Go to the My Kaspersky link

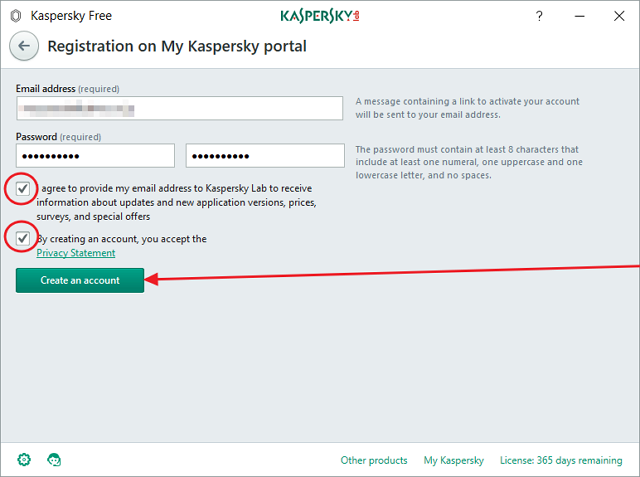click(453, 461)
